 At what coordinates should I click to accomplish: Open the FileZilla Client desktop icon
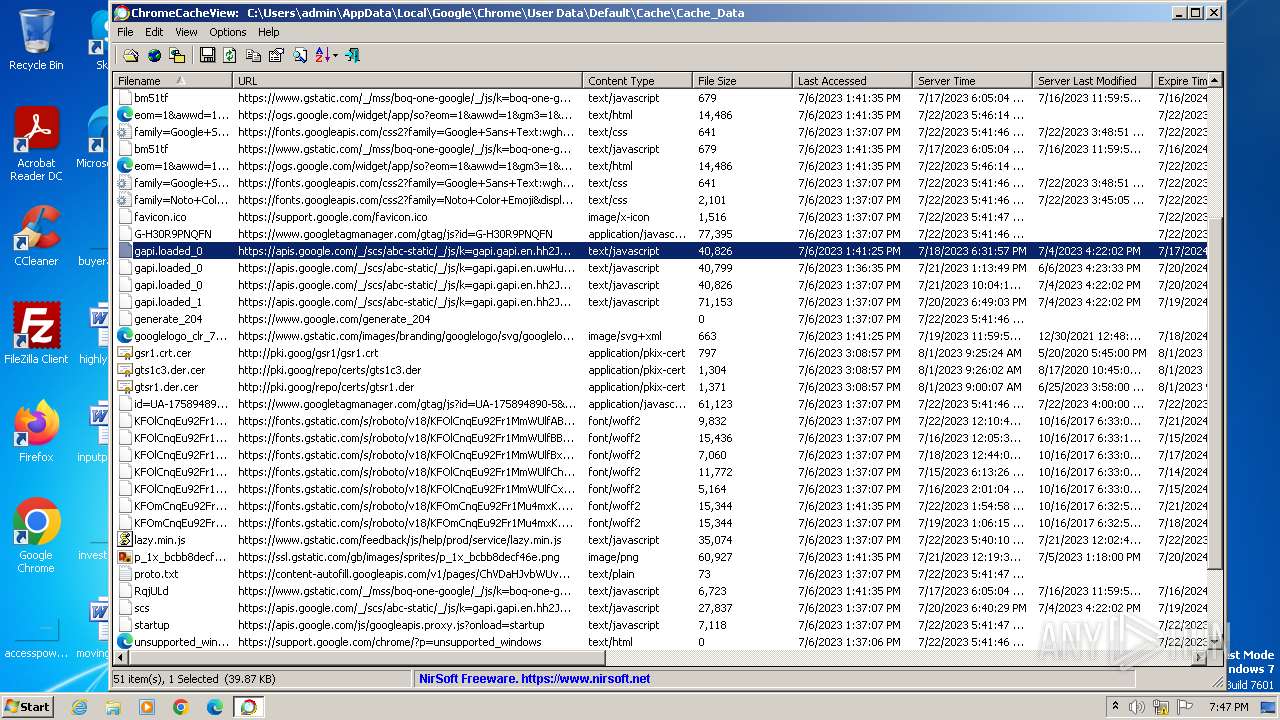(36, 334)
